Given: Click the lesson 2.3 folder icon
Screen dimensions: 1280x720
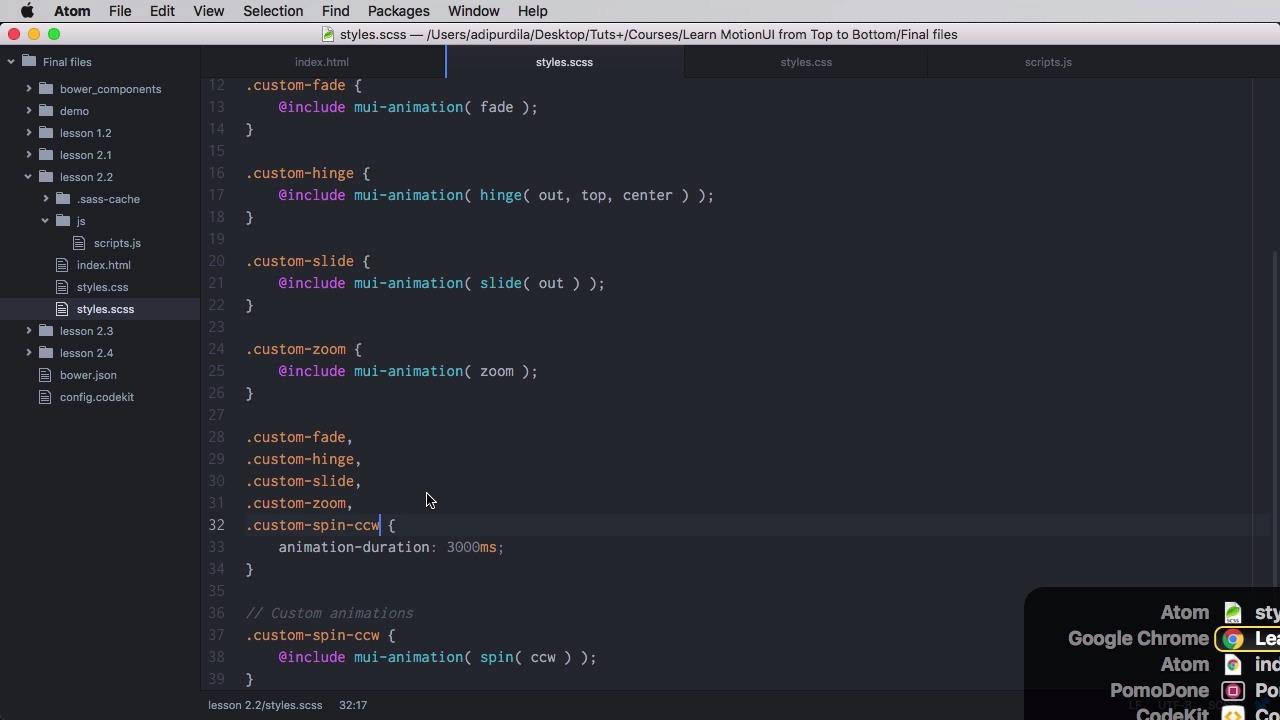Looking at the screenshot, I should (x=46, y=331).
